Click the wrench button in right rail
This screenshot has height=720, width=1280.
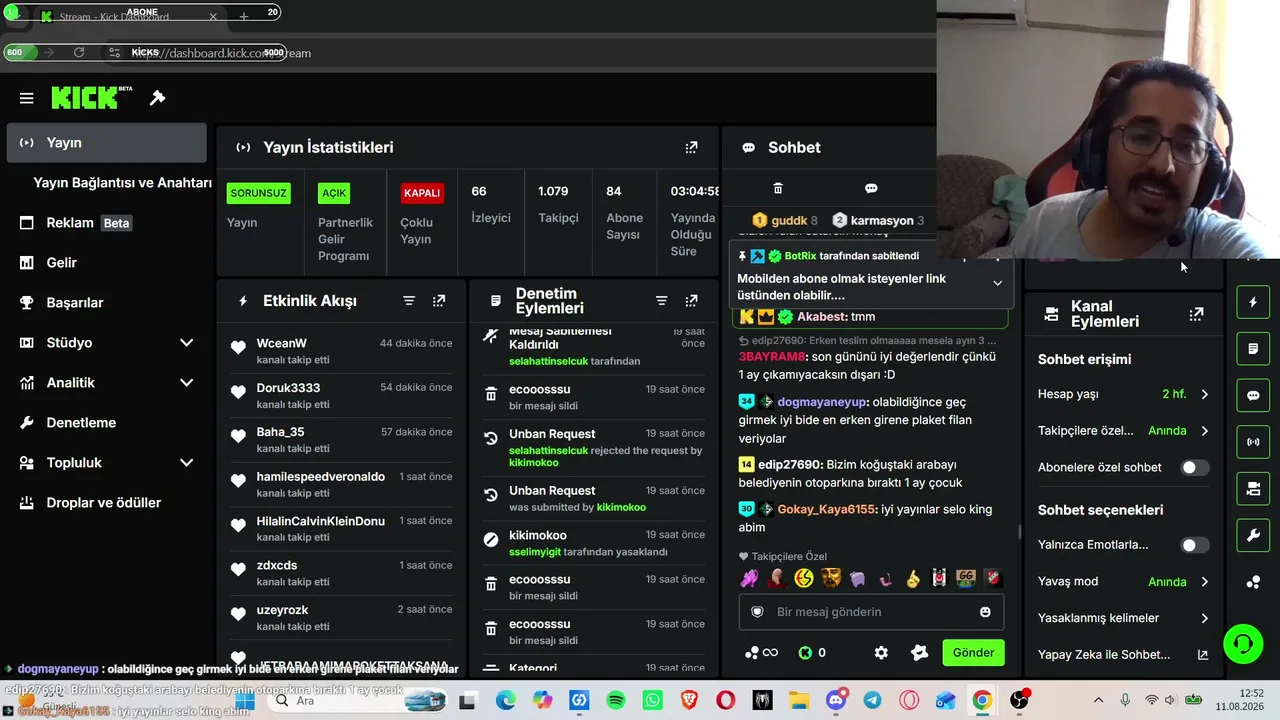coord(1253,536)
